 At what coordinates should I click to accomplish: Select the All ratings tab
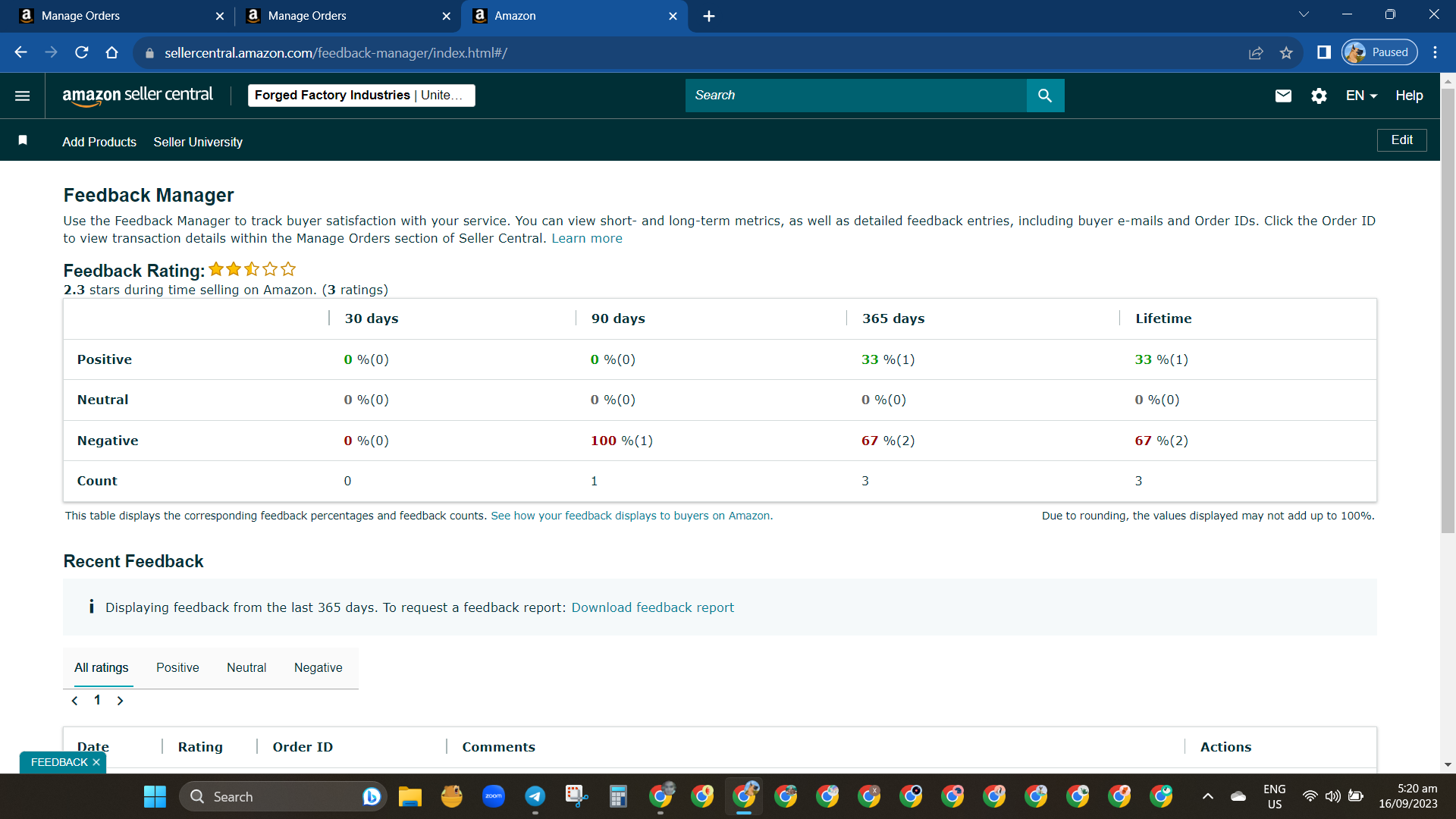pos(102,668)
